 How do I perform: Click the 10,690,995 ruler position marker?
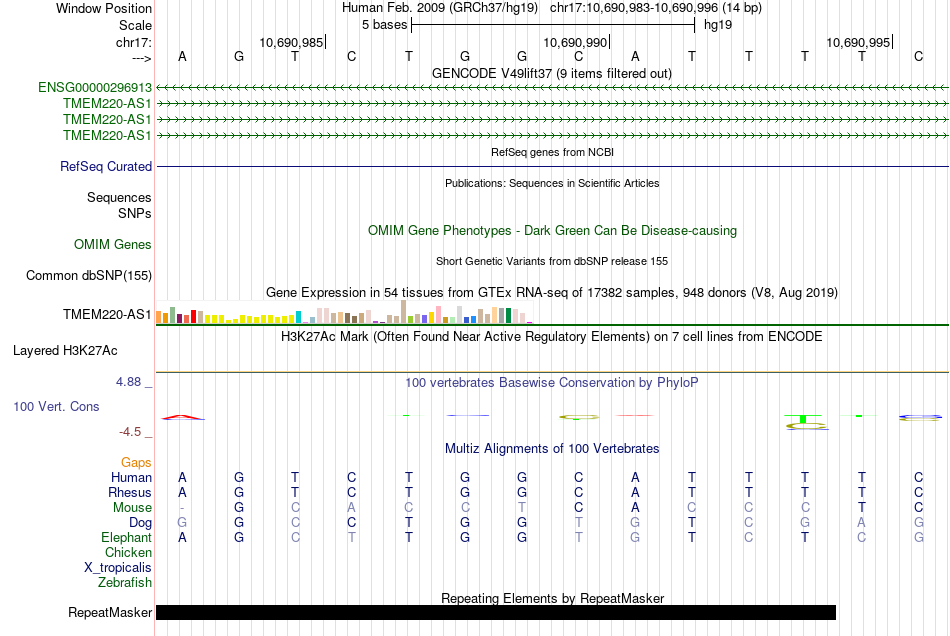click(x=859, y=42)
